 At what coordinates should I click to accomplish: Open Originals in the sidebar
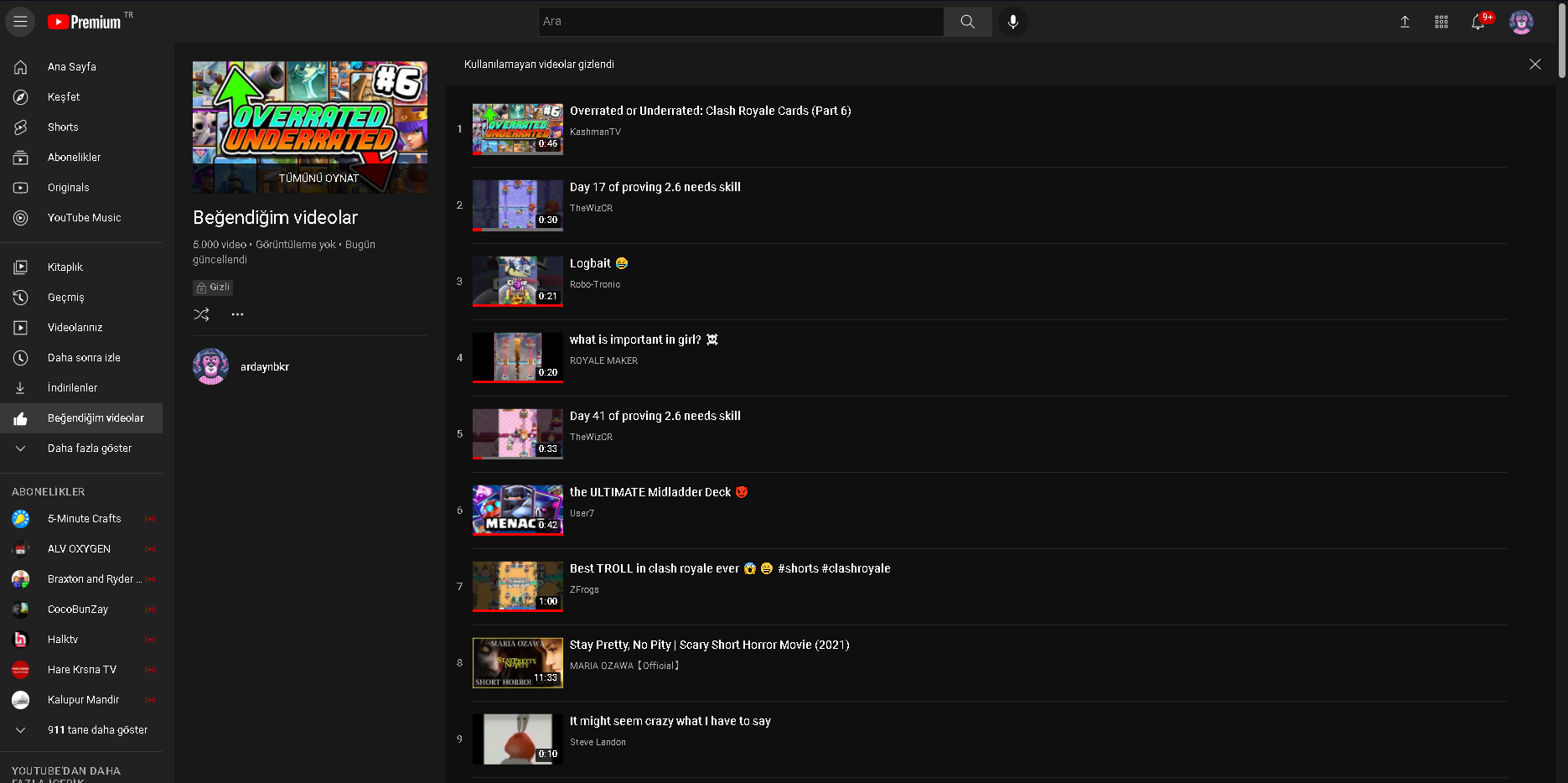coord(81,188)
